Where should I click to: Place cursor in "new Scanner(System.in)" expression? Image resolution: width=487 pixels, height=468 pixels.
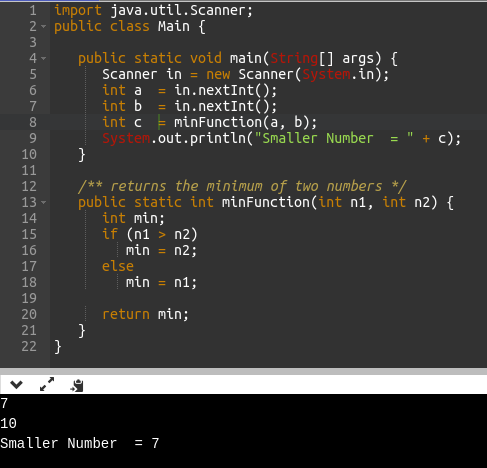297,74
